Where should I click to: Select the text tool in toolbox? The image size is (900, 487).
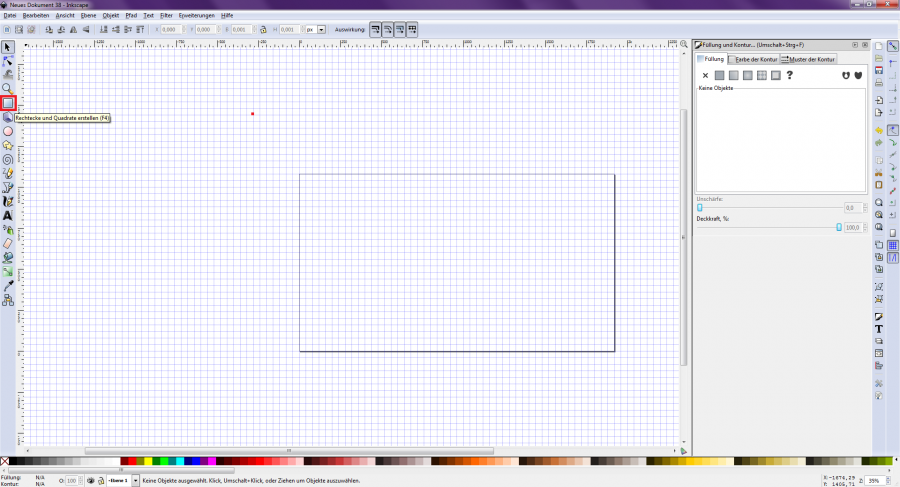8,215
